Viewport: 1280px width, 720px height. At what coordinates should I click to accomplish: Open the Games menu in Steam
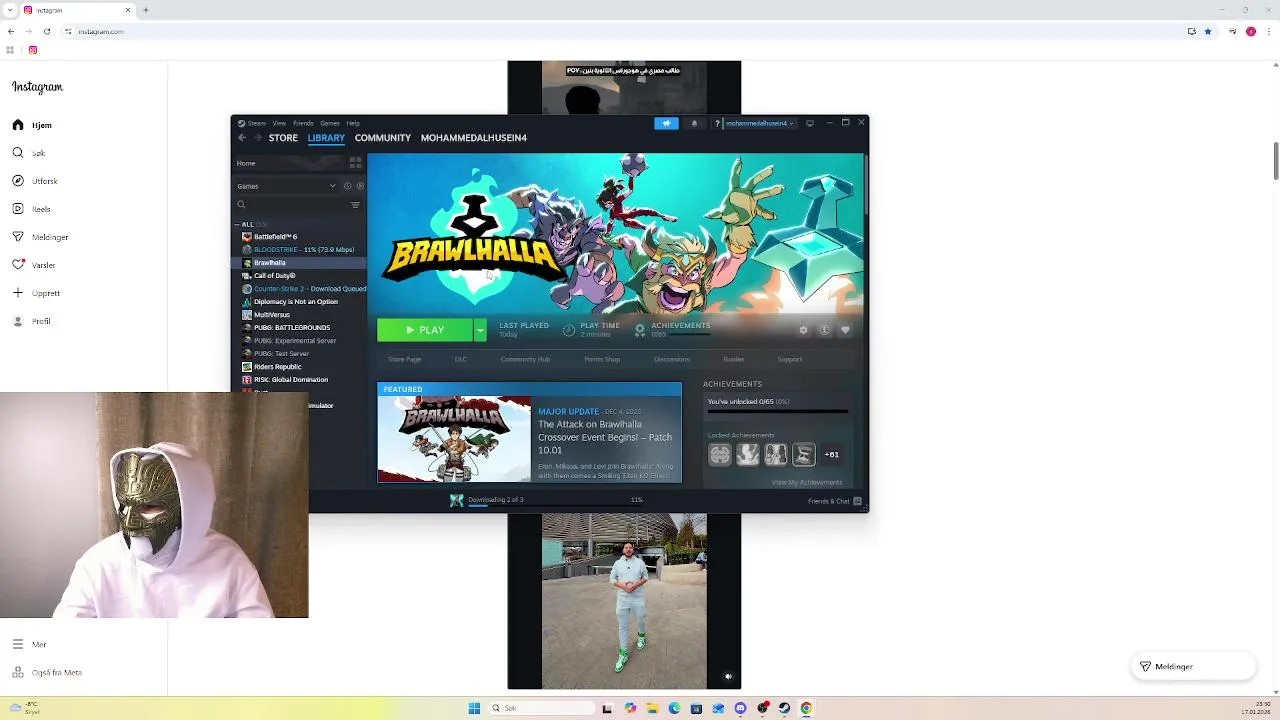[x=330, y=123]
